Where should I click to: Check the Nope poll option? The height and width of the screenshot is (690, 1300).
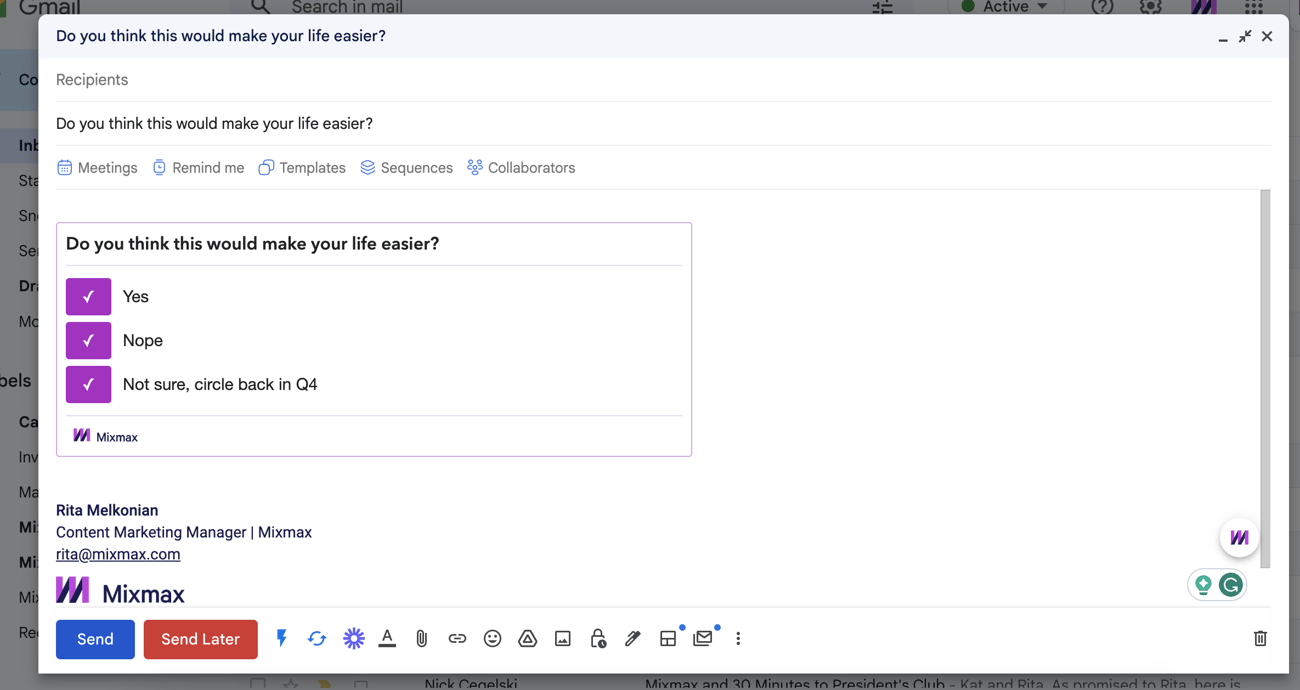(88, 340)
